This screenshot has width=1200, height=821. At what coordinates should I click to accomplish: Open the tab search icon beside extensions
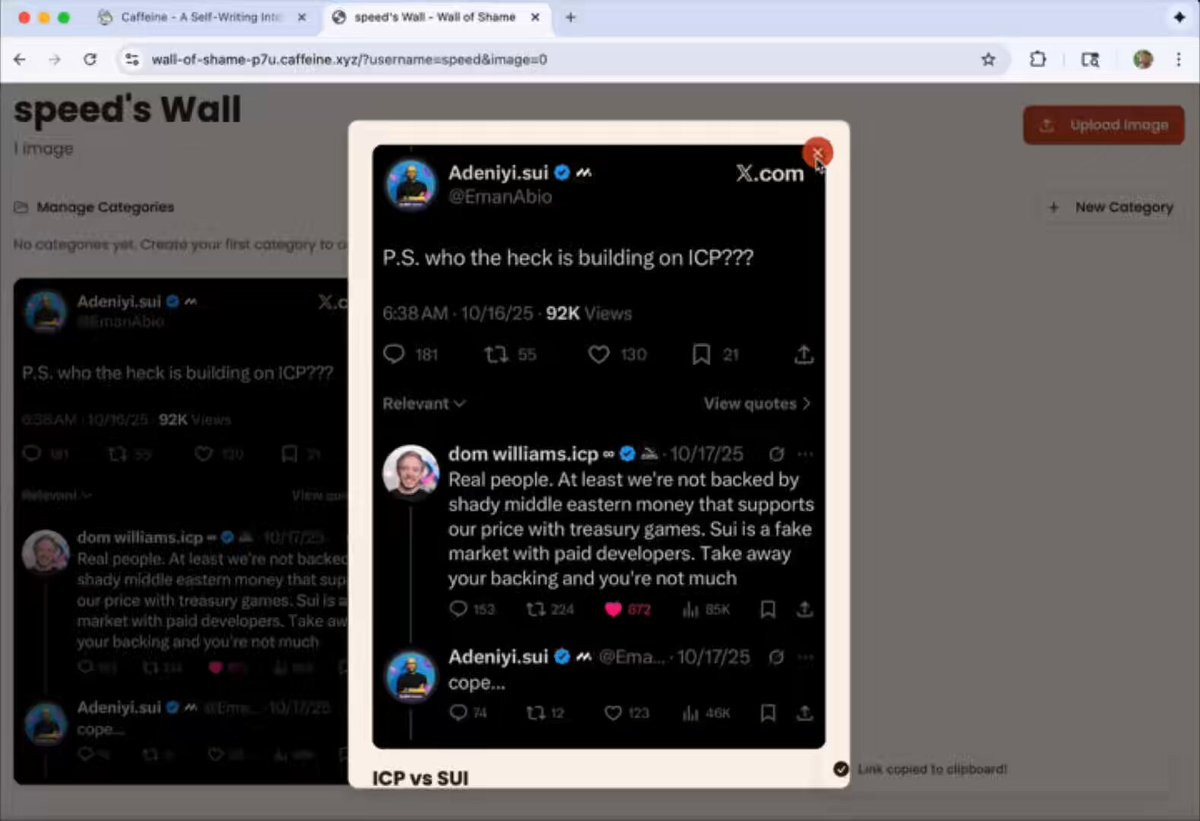[1090, 60]
